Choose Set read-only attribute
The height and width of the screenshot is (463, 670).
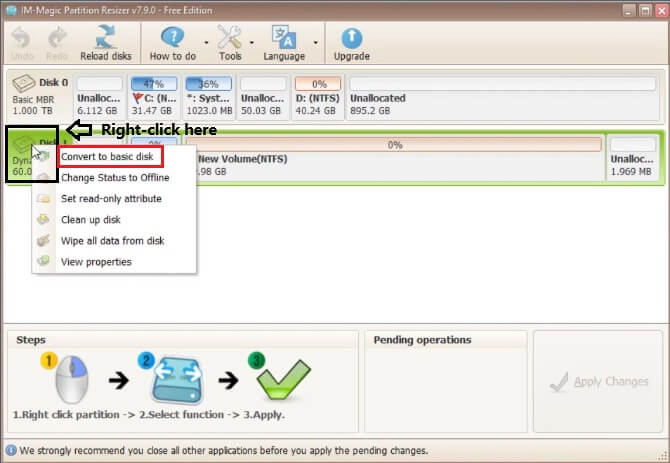114,198
